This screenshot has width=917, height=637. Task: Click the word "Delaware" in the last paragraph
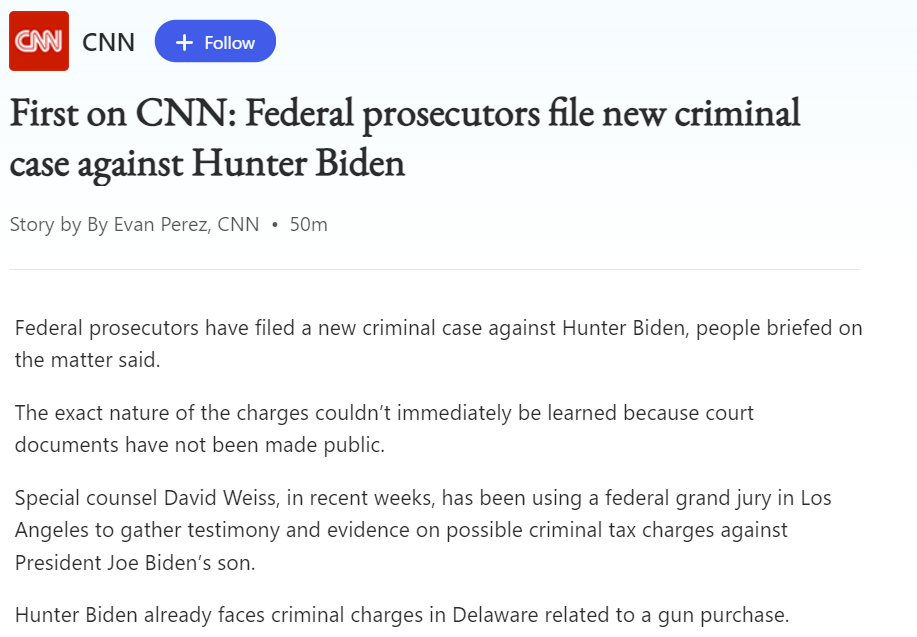[491, 615]
